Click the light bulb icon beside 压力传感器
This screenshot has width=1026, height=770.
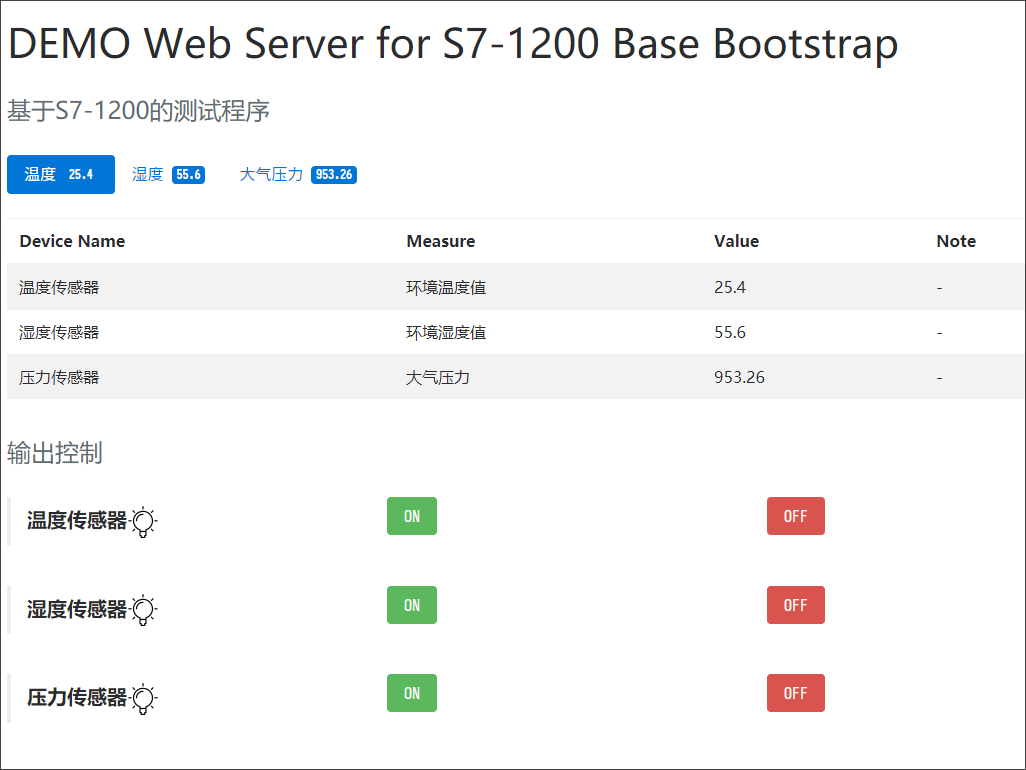143,698
